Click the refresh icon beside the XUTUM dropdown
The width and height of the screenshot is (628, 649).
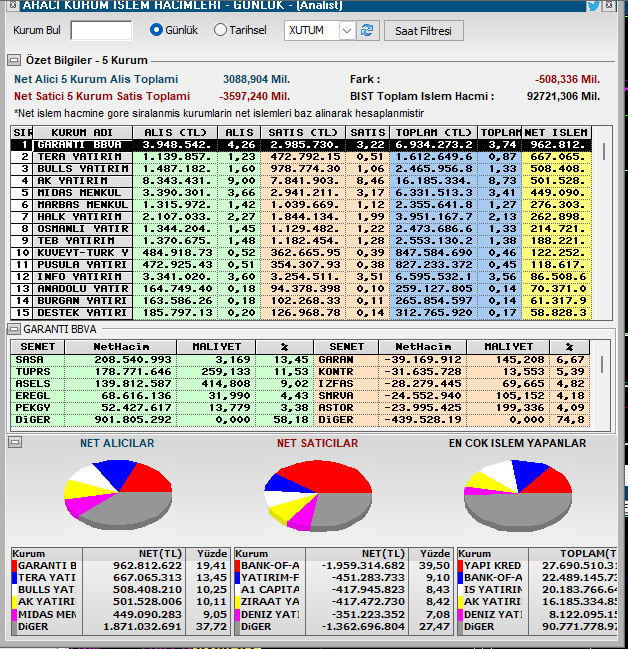tap(369, 31)
